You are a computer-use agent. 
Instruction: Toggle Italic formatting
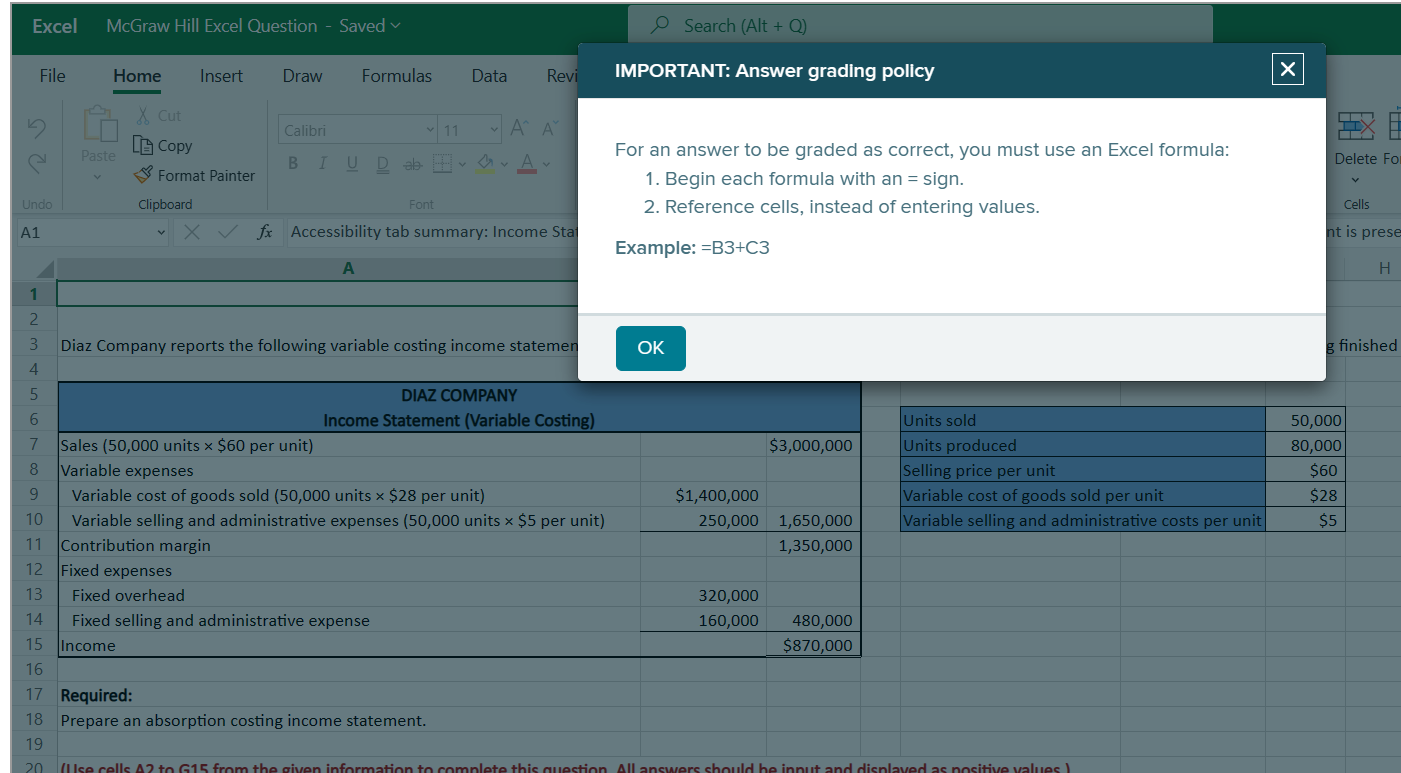324,163
